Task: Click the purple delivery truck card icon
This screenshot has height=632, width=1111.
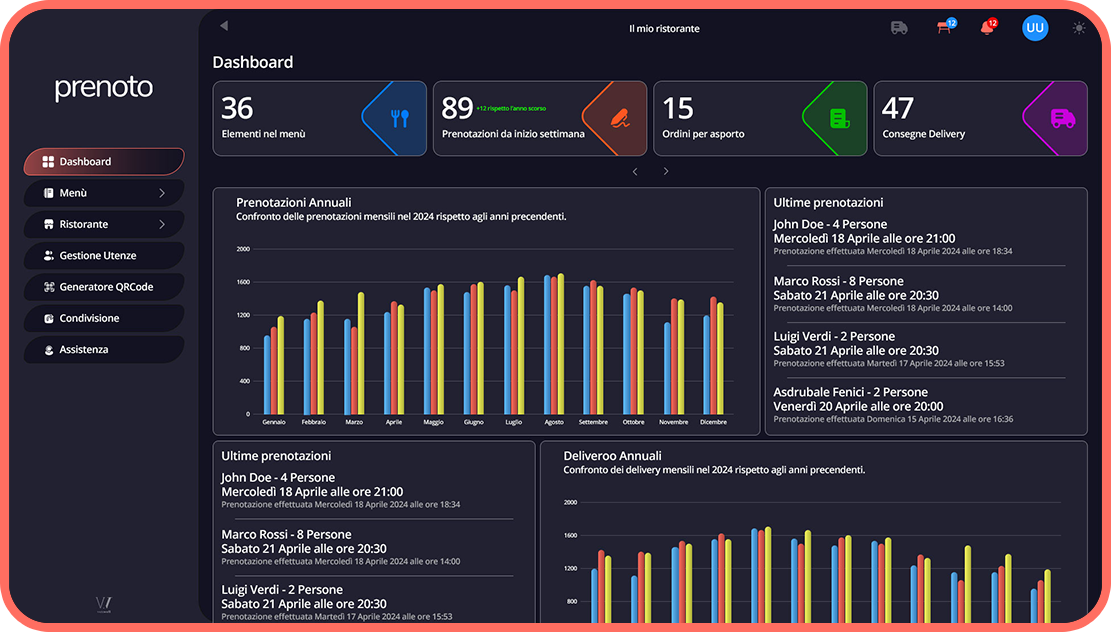Action: [x=1062, y=119]
